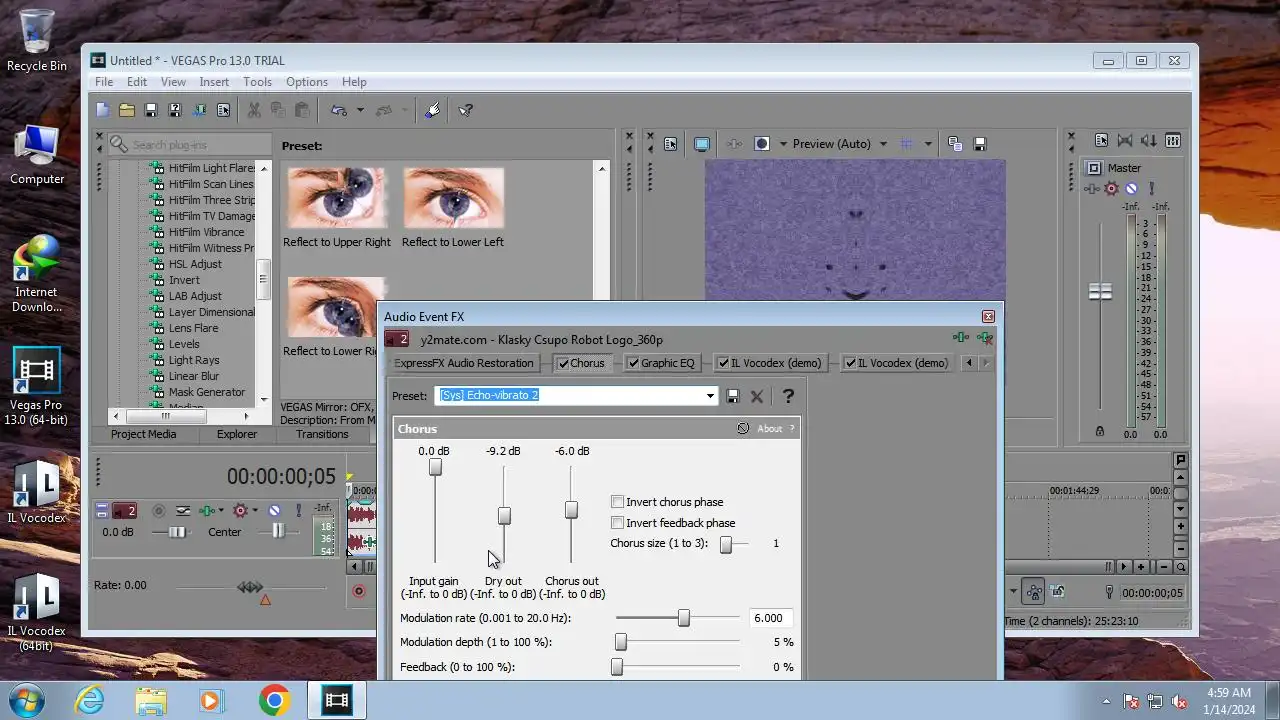Solo audio track 2
Viewport: 1280px width, 720px height.
(299, 511)
